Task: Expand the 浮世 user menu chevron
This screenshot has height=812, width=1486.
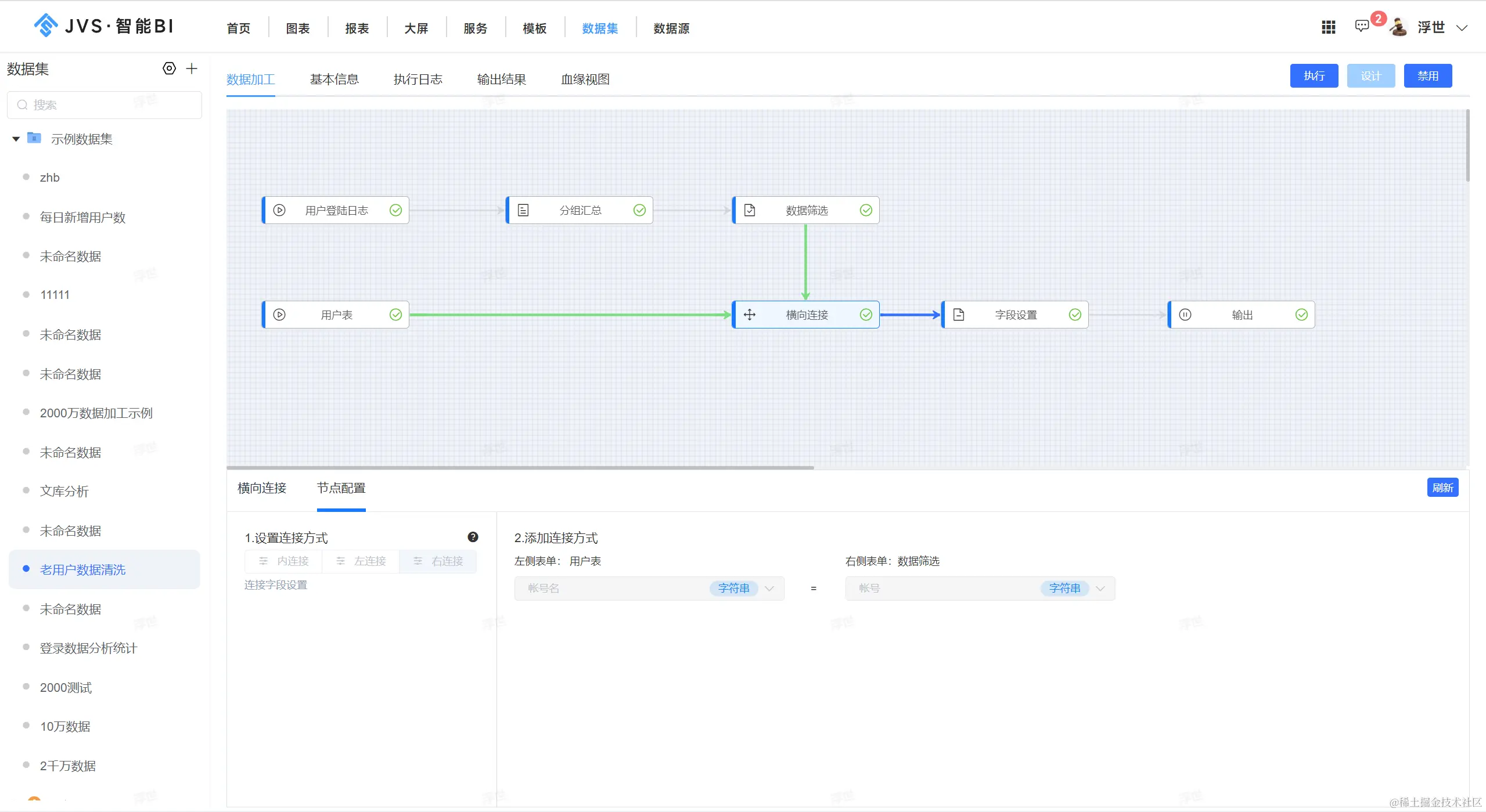Action: click(1462, 28)
